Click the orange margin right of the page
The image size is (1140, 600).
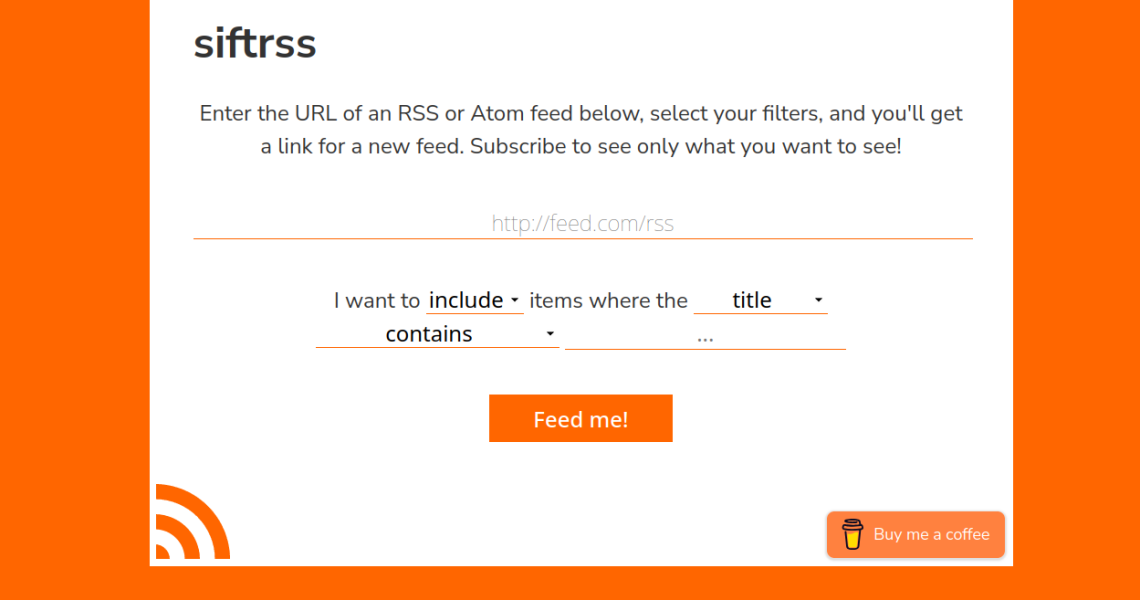[x=1076, y=300]
